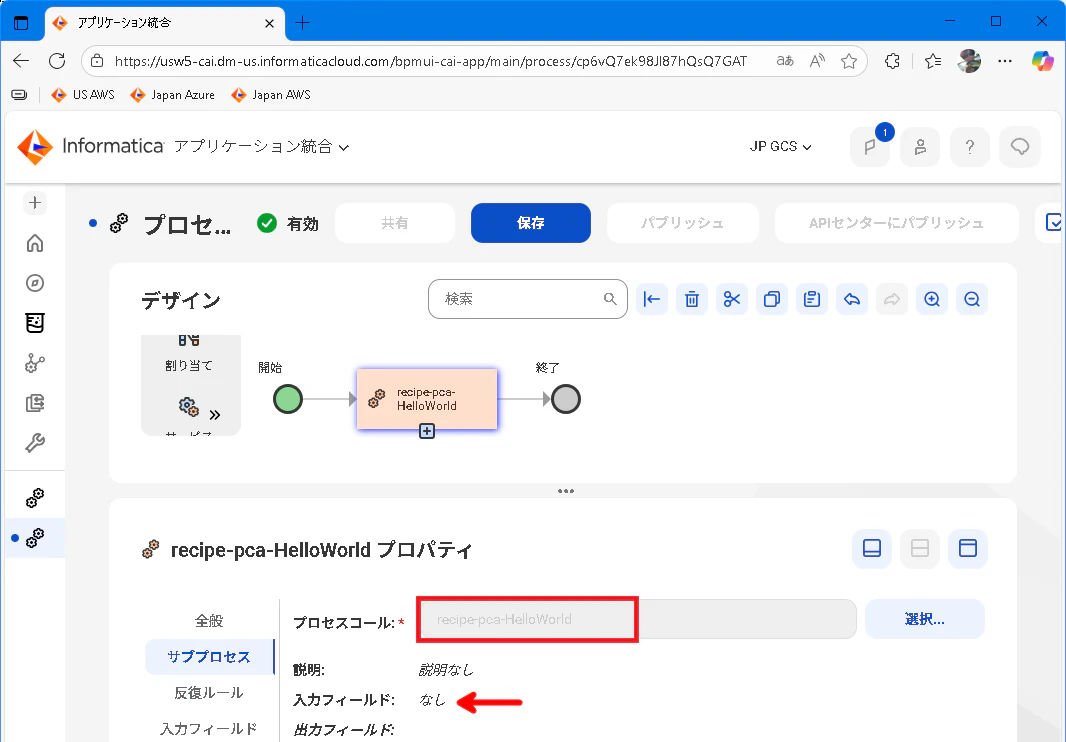Open the Japan AWS bookmark
The image size is (1066, 742).
tap(271, 95)
